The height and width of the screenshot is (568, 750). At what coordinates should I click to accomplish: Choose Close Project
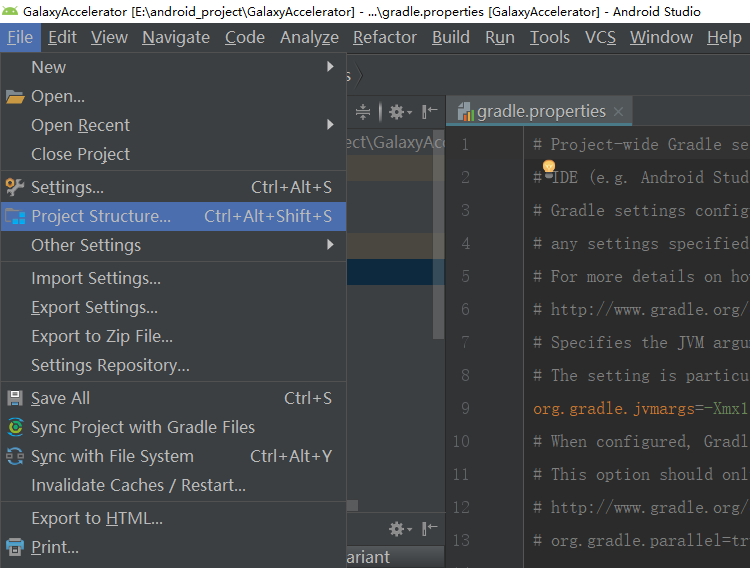[173, 154]
